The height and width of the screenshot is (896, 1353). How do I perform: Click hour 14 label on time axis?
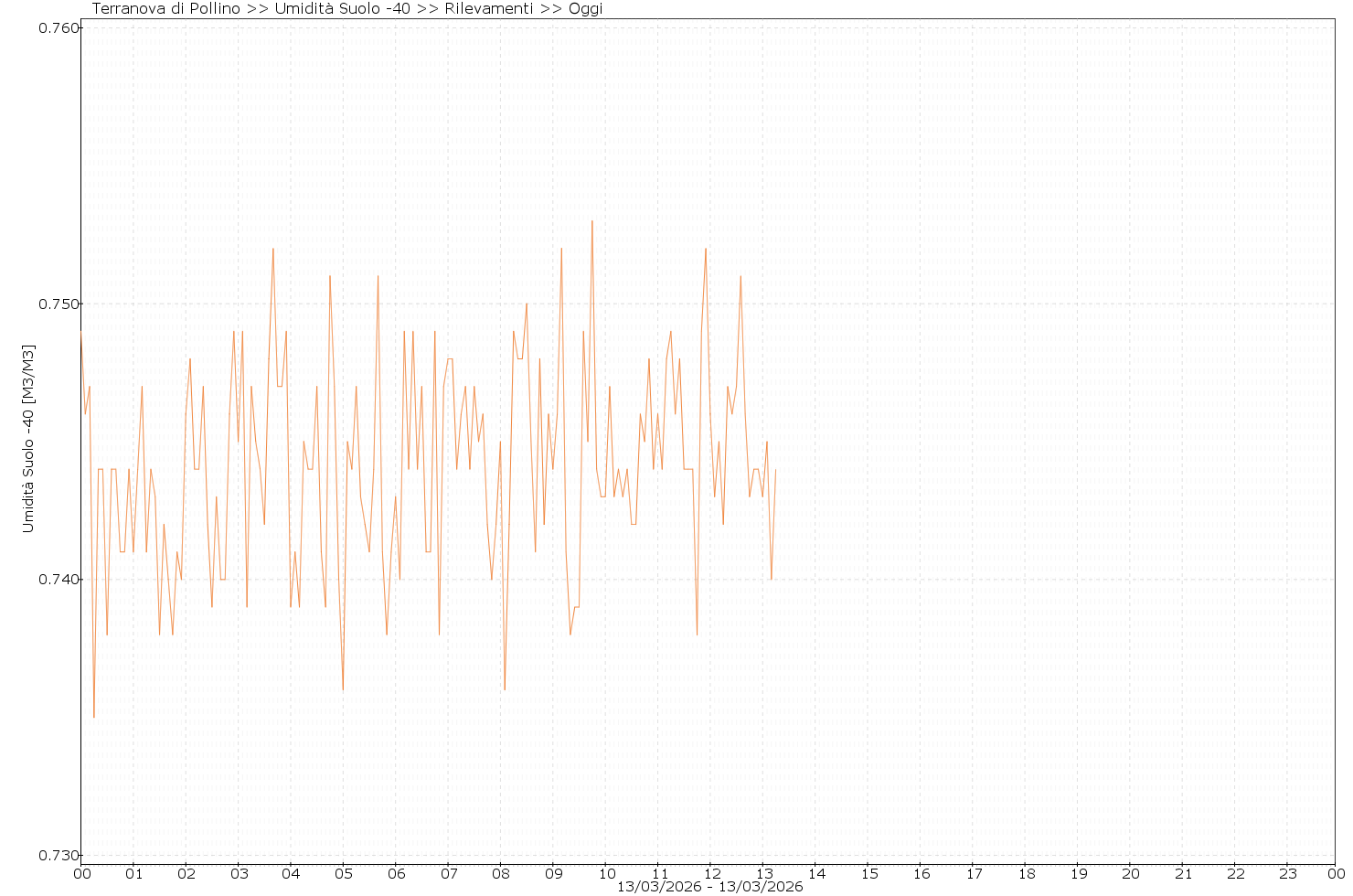815,873
